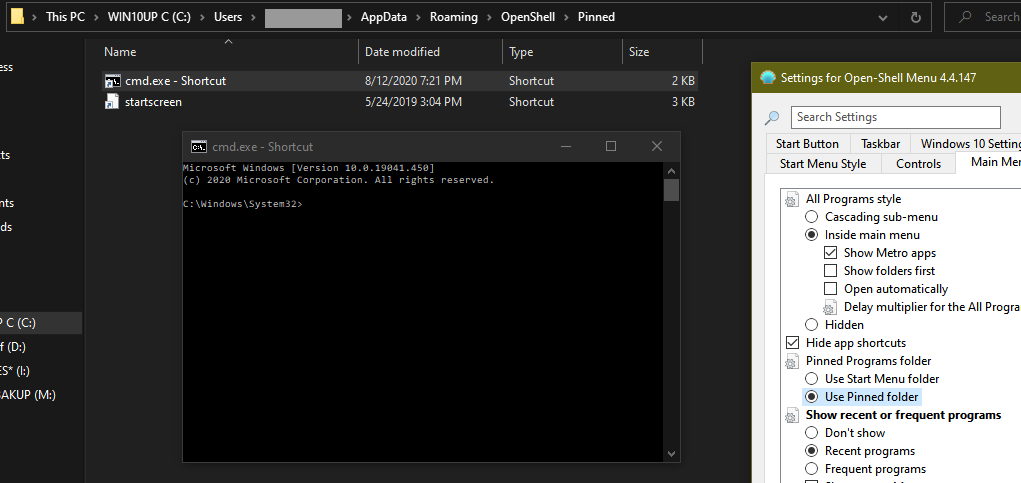1021x483 pixels.
Task: Toggle Show Metro apps checkbox
Action: pos(830,253)
